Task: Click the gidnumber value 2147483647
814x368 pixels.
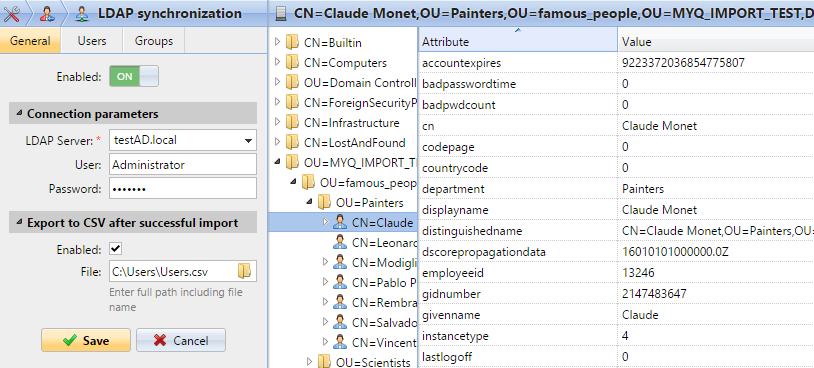Action: coord(654,294)
